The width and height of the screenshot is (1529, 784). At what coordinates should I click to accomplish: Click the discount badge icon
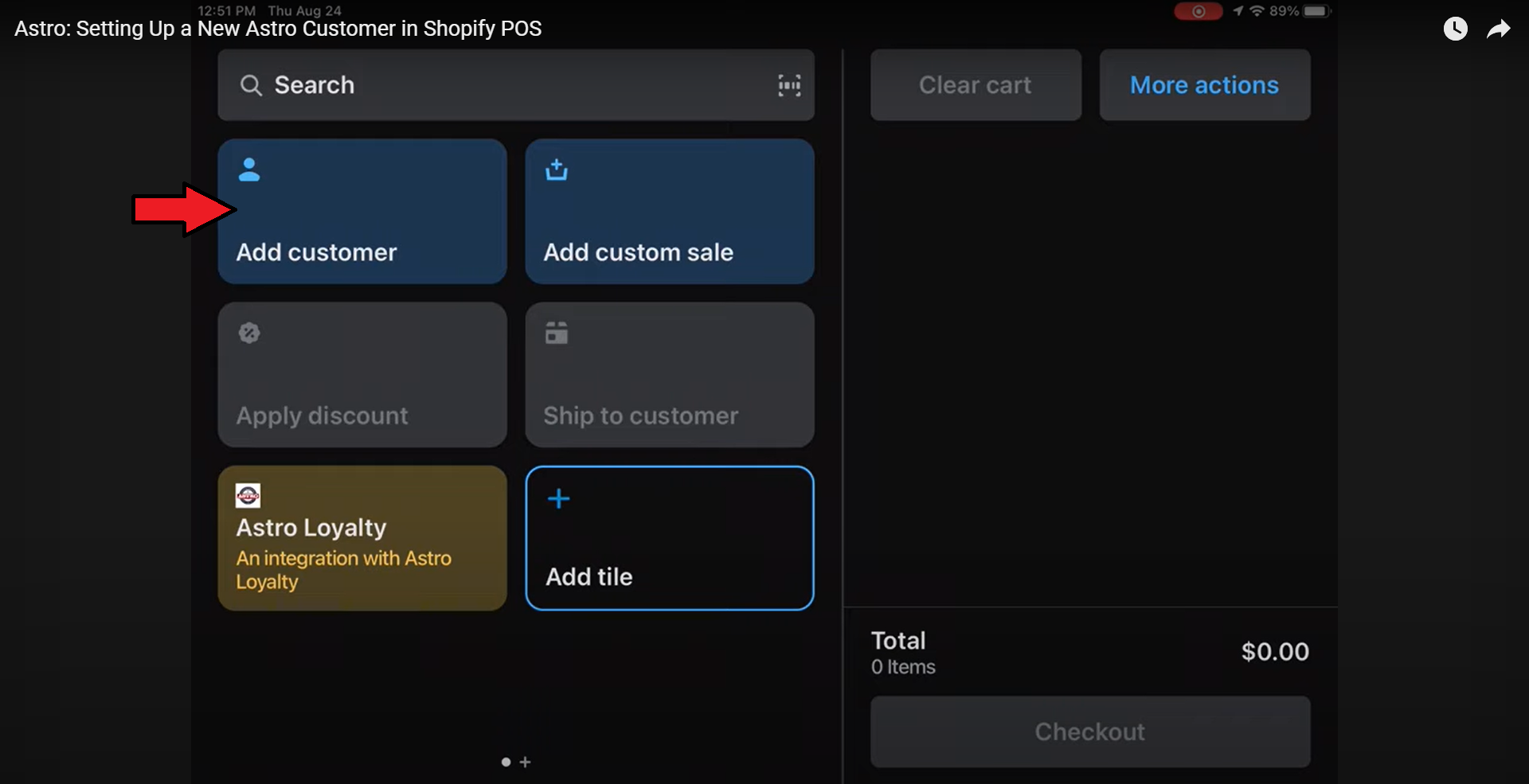coord(249,333)
